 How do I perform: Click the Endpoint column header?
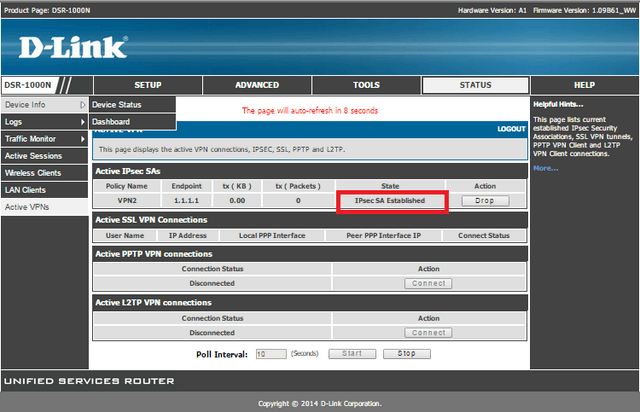pos(187,186)
